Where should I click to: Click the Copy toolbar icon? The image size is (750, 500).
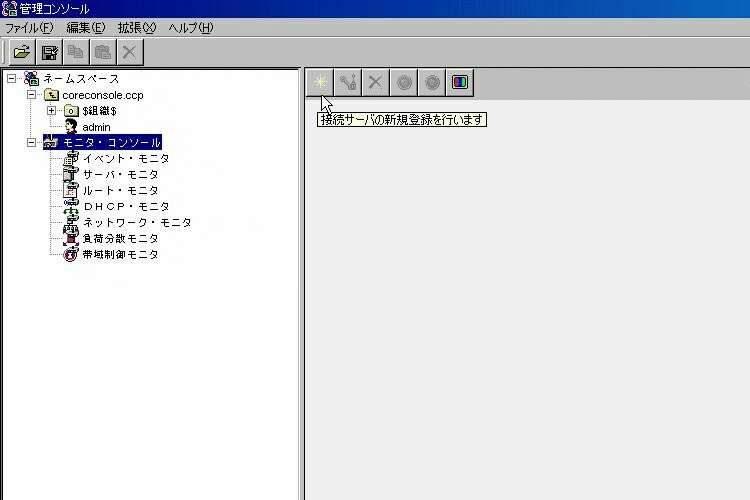[76, 52]
